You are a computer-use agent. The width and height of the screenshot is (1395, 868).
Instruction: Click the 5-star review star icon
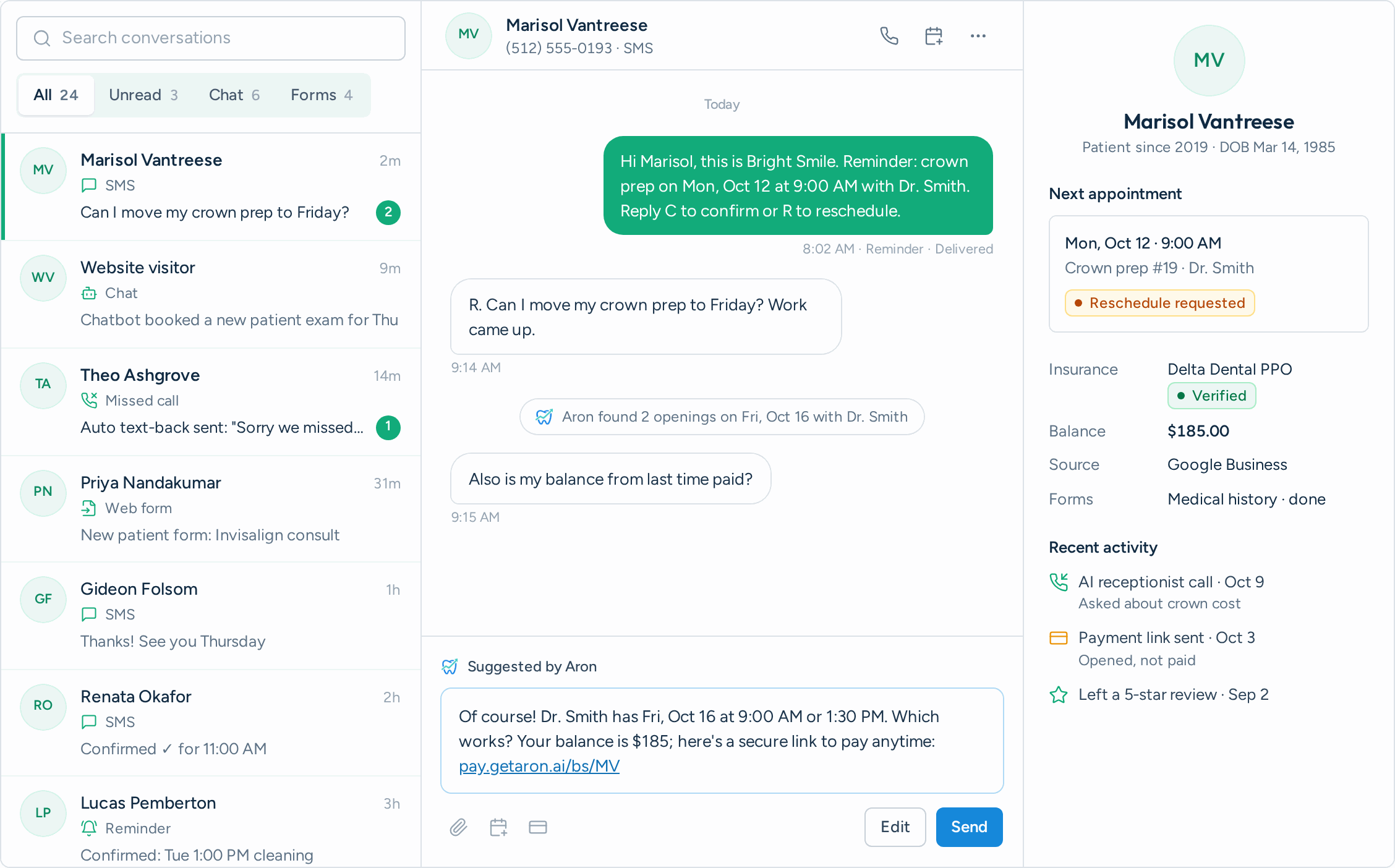1059,694
